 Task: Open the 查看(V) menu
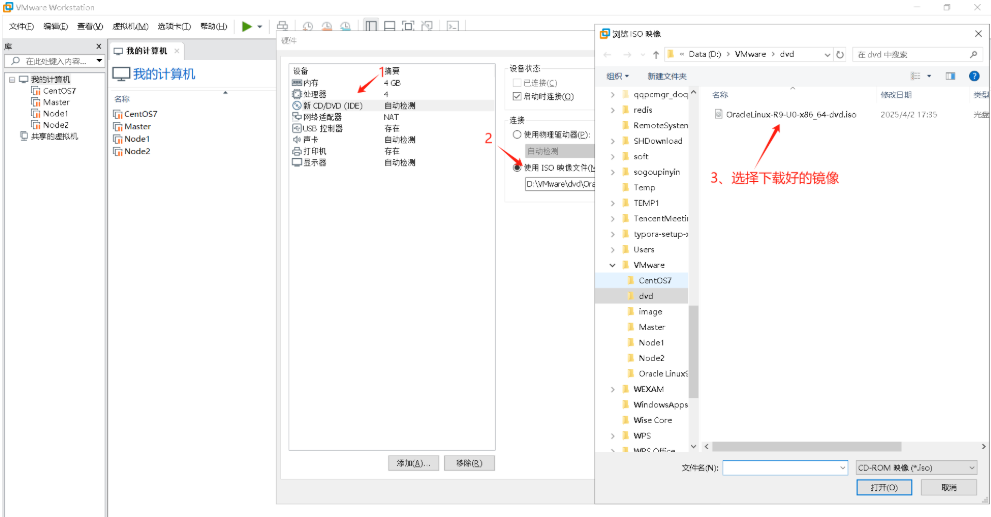[90, 27]
